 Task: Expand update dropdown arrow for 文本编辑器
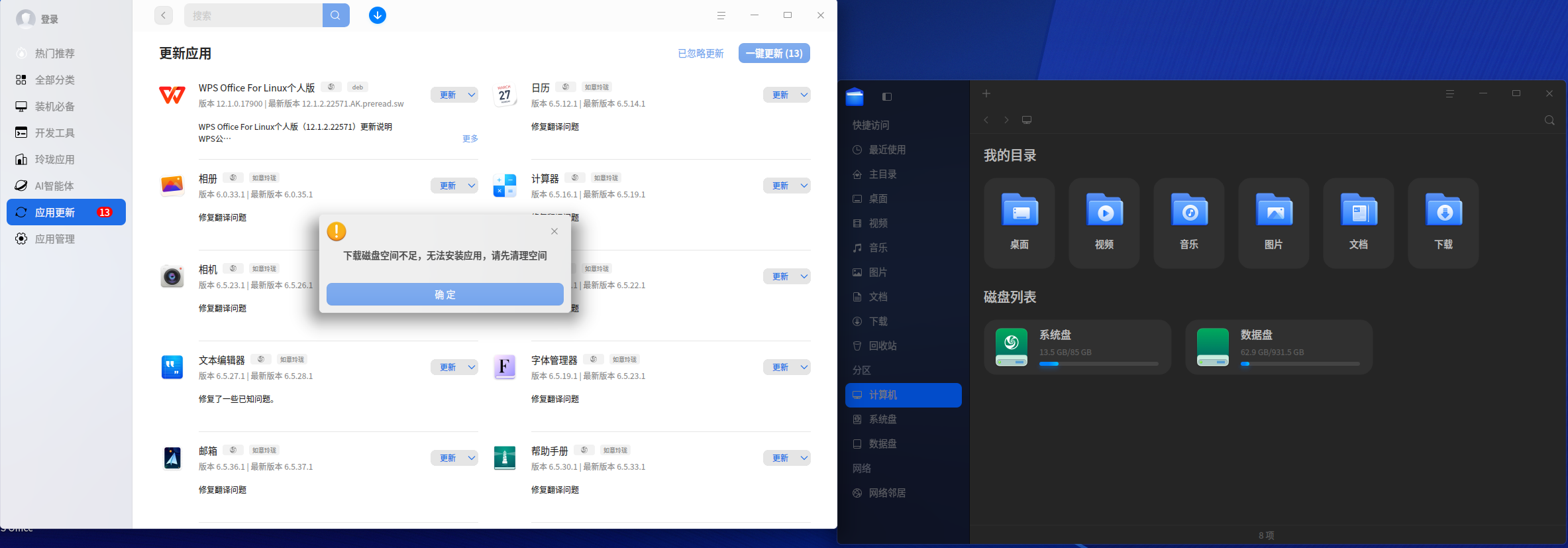point(472,367)
